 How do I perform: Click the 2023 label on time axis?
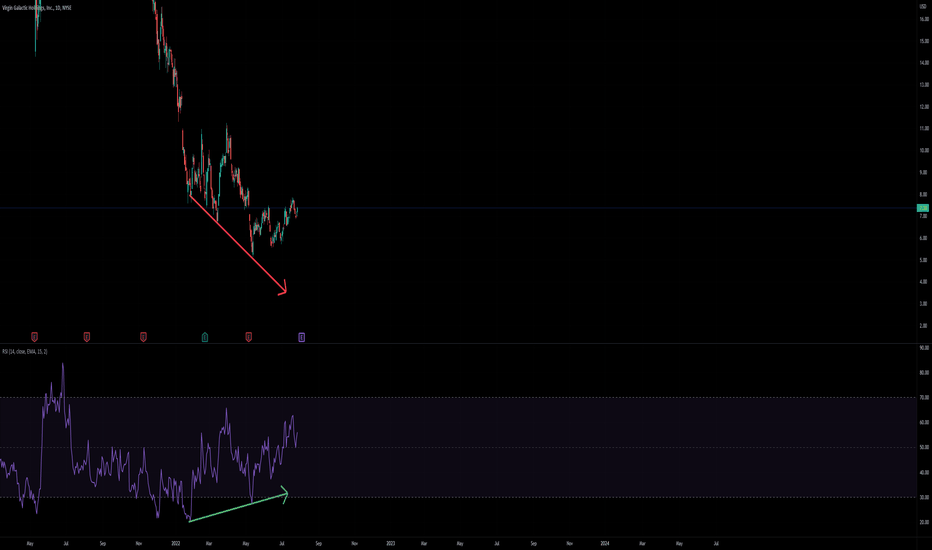391,543
